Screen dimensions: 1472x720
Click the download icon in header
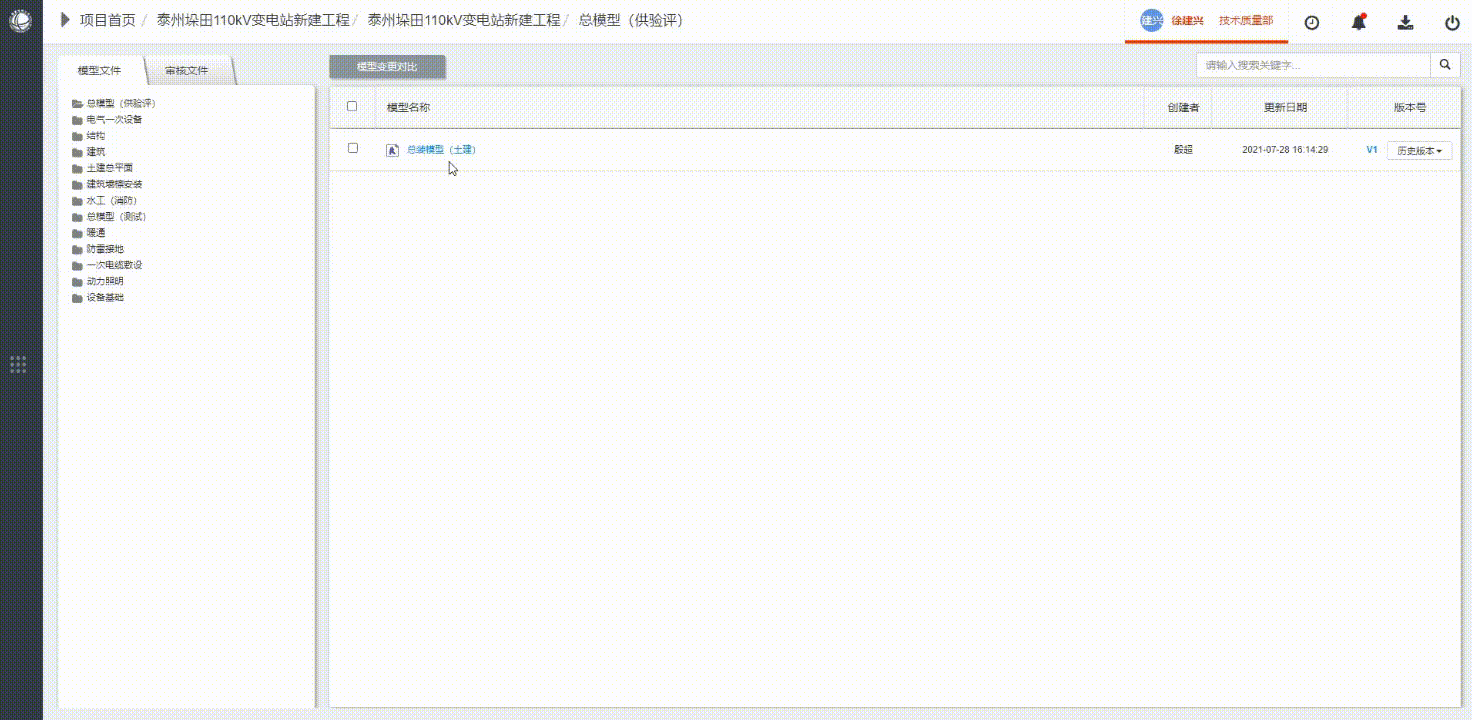pos(1405,22)
